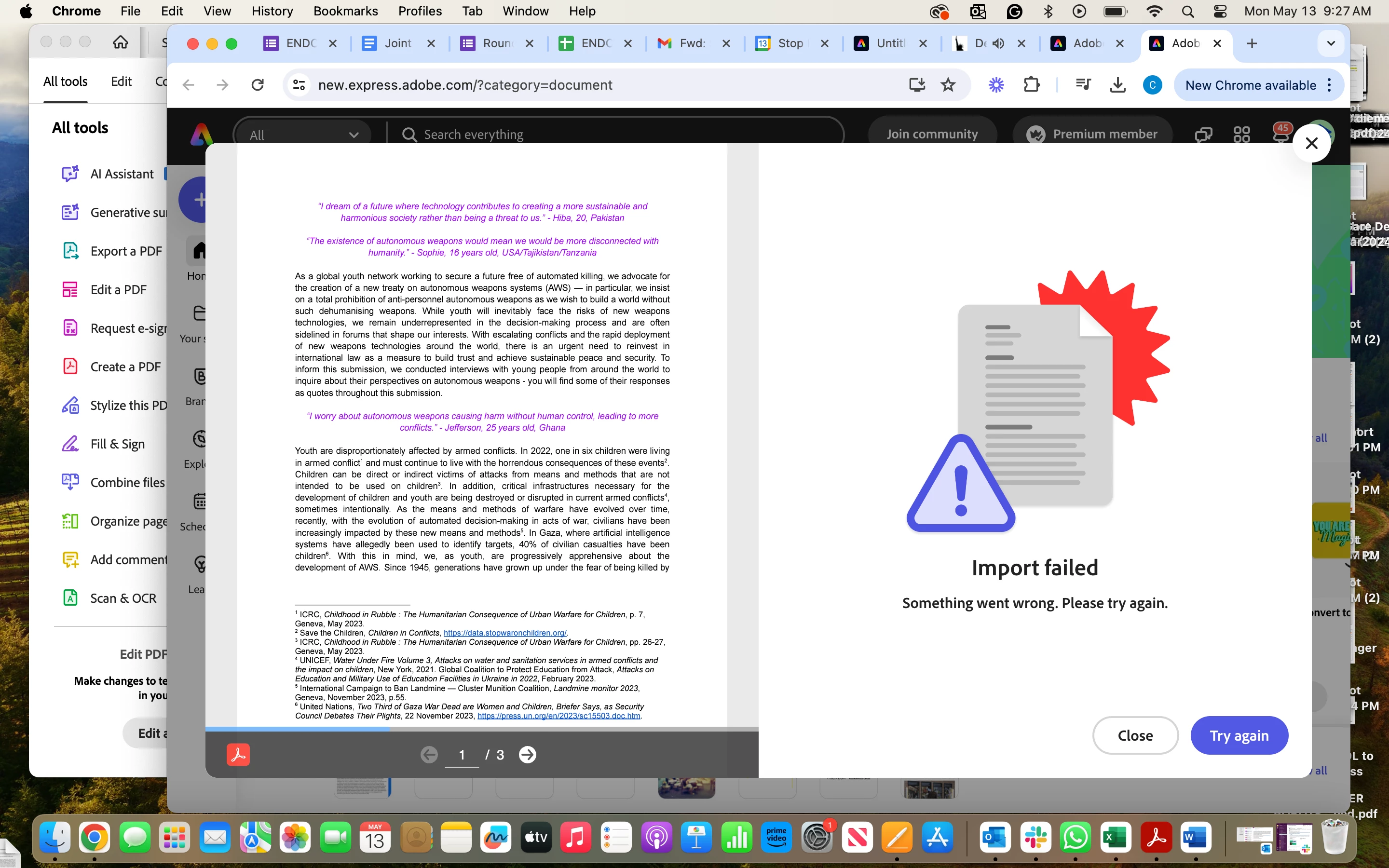Open the All category dropdown
1389x868 pixels.
click(303, 135)
